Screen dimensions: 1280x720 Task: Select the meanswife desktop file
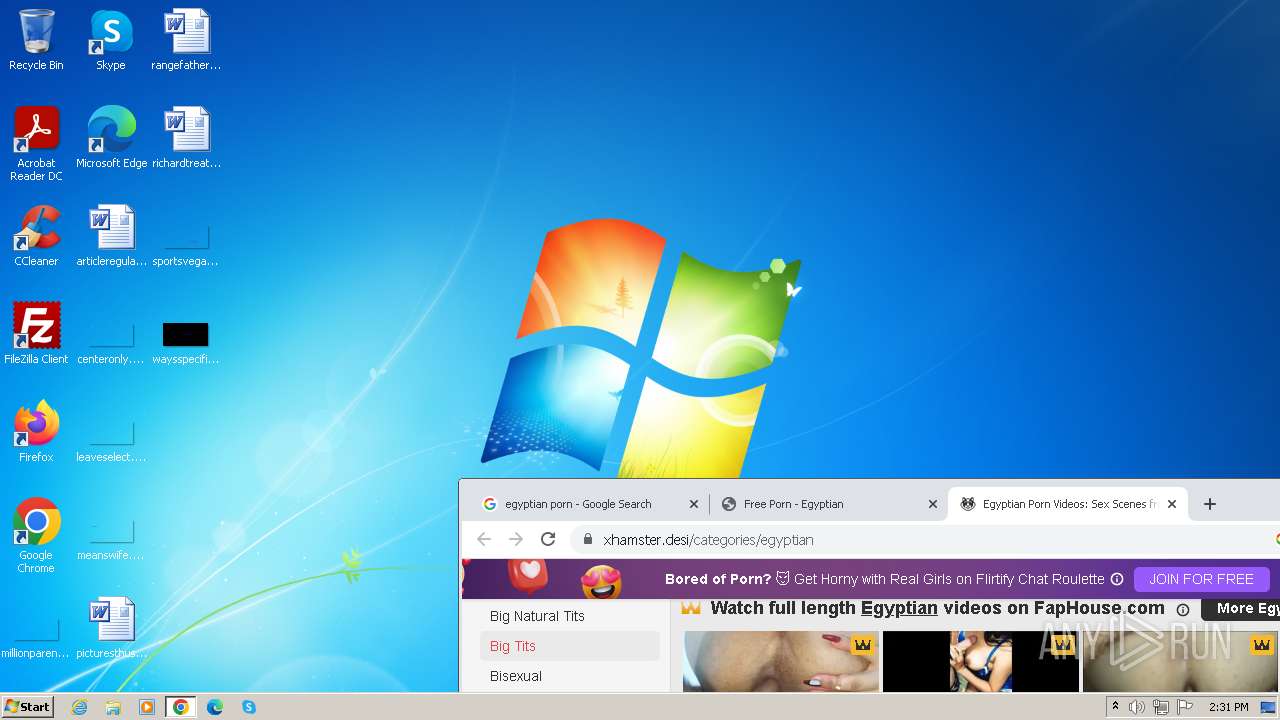tap(111, 539)
